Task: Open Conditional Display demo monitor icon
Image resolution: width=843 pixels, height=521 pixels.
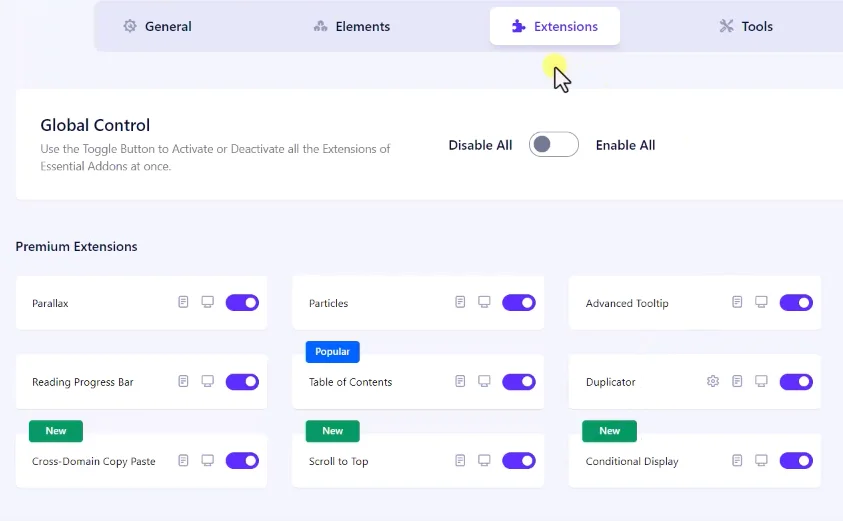Action: pos(761,460)
